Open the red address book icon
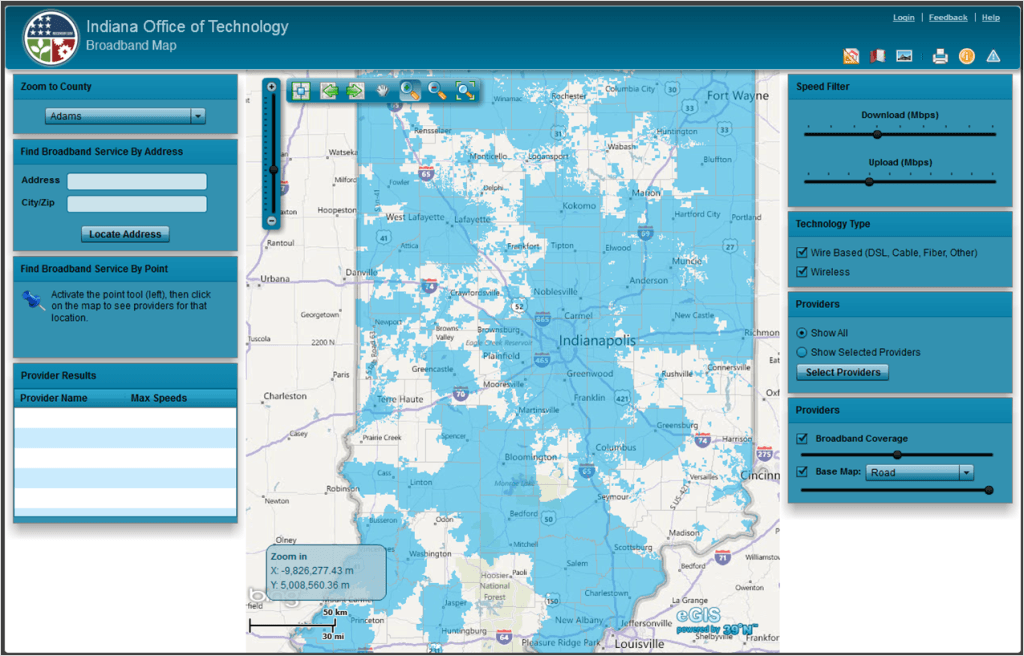 877,56
